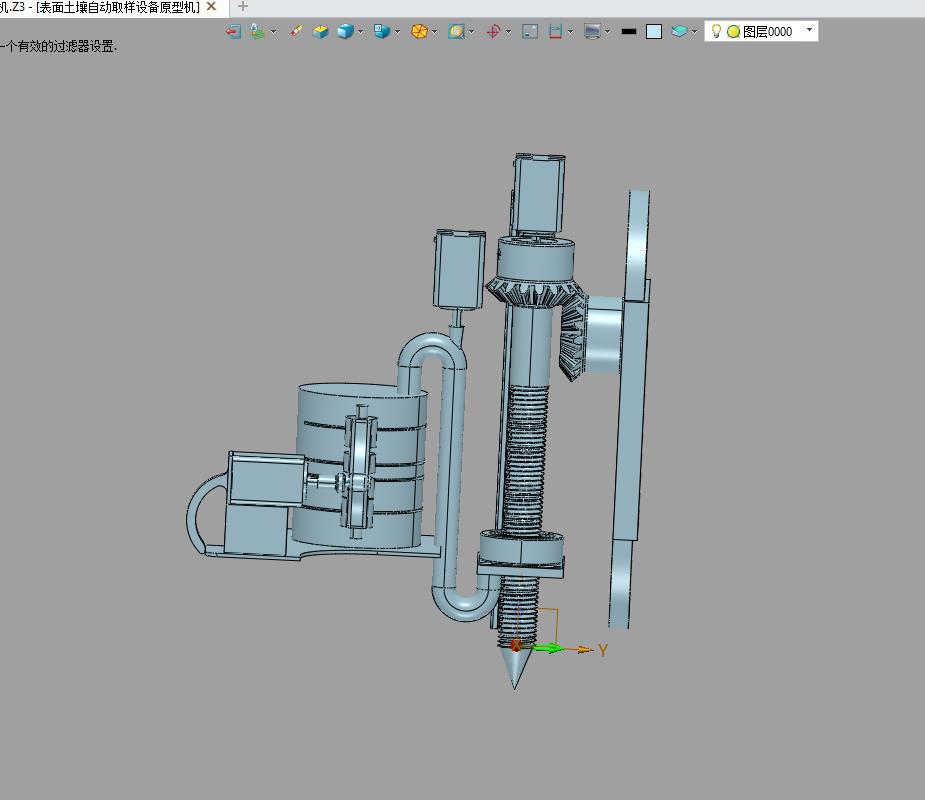Open dropdown beside the layers stack icon
925x800 pixels.
point(694,32)
